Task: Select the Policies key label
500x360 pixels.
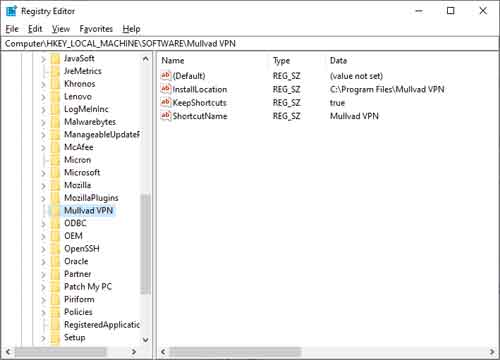Action: (x=78, y=312)
